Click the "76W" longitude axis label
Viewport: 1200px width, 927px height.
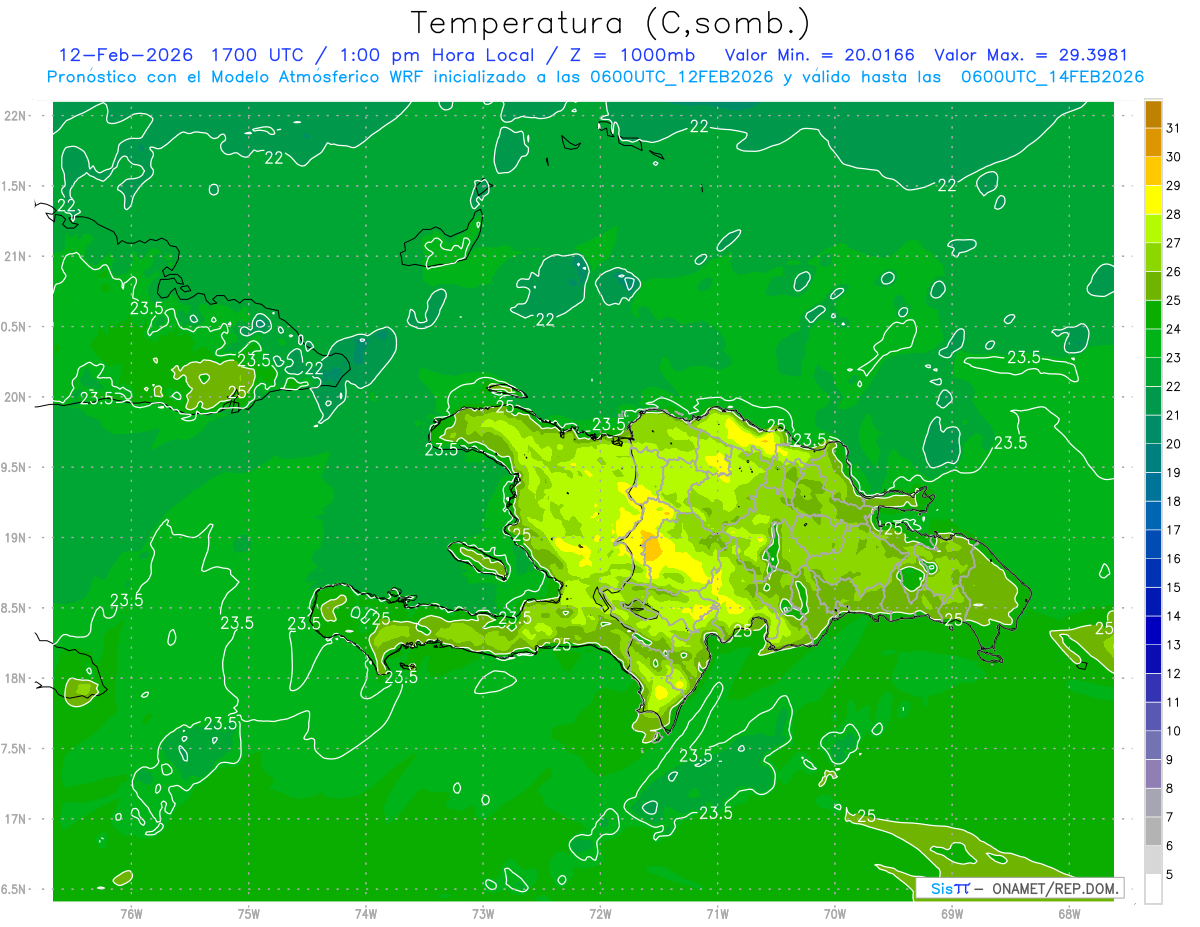pyautogui.click(x=131, y=913)
